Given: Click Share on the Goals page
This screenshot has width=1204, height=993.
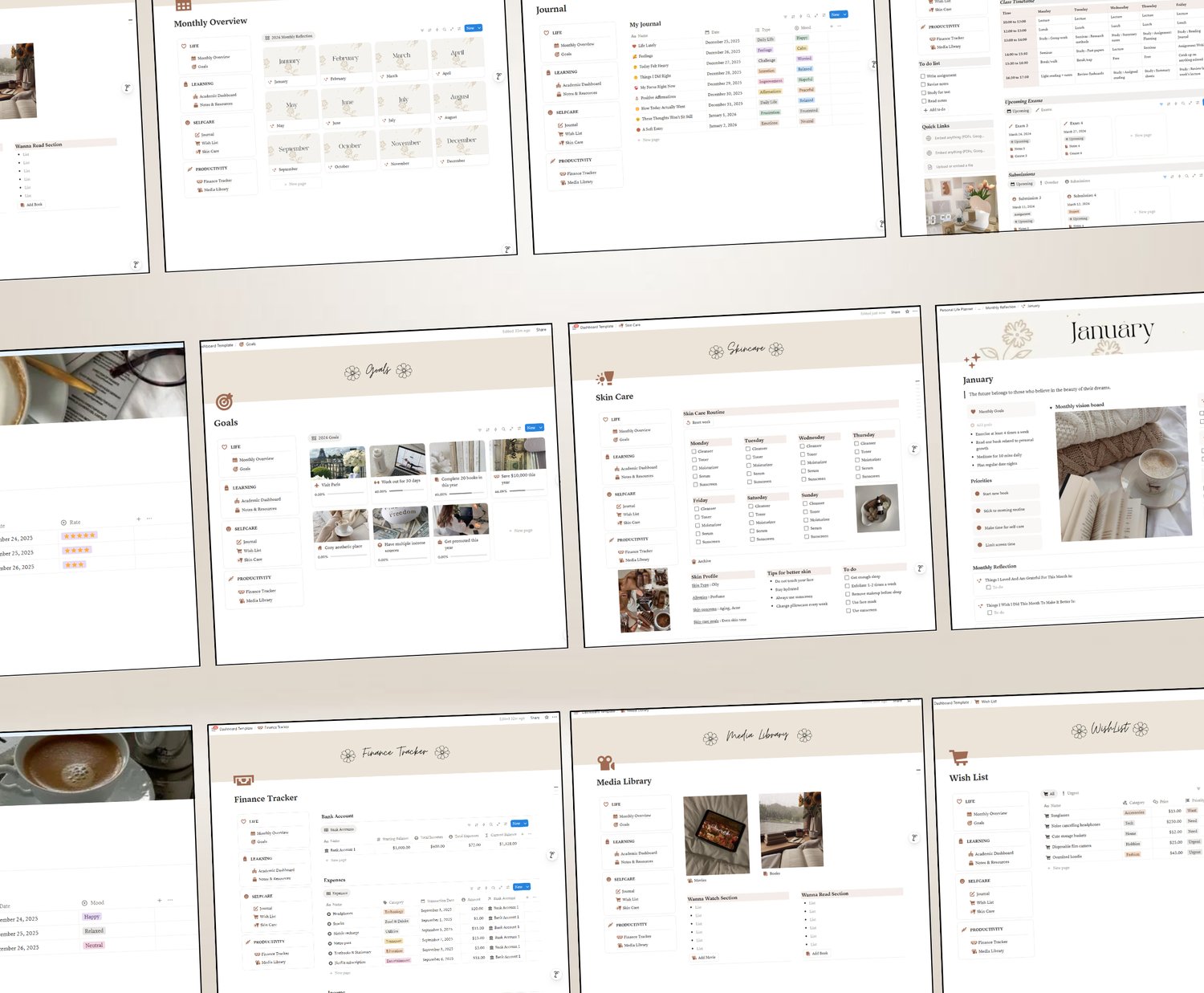Looking at the screenshot, I should [x=541, y=330].
